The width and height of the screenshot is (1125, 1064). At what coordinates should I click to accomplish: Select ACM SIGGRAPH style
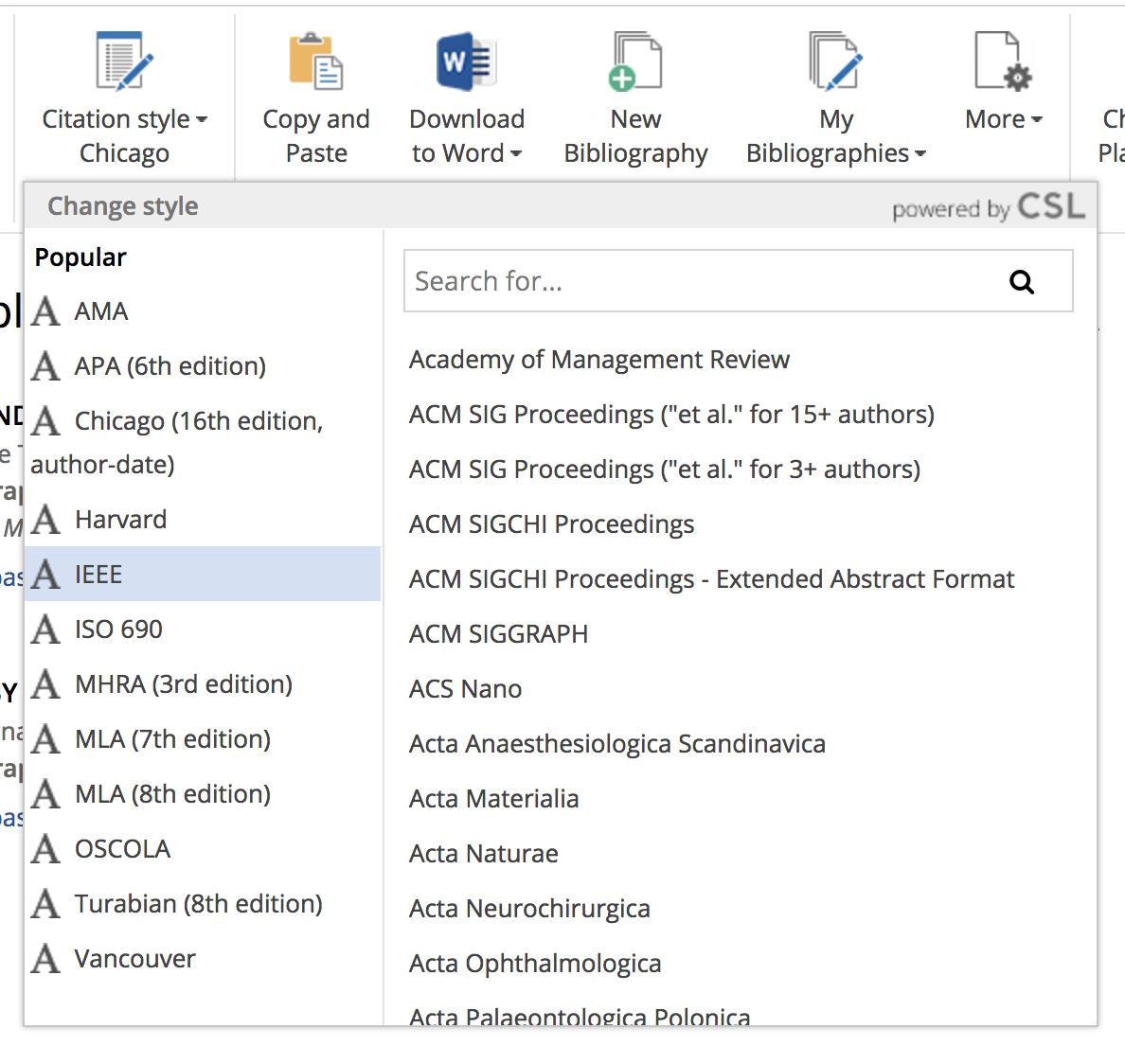point(498,634)
